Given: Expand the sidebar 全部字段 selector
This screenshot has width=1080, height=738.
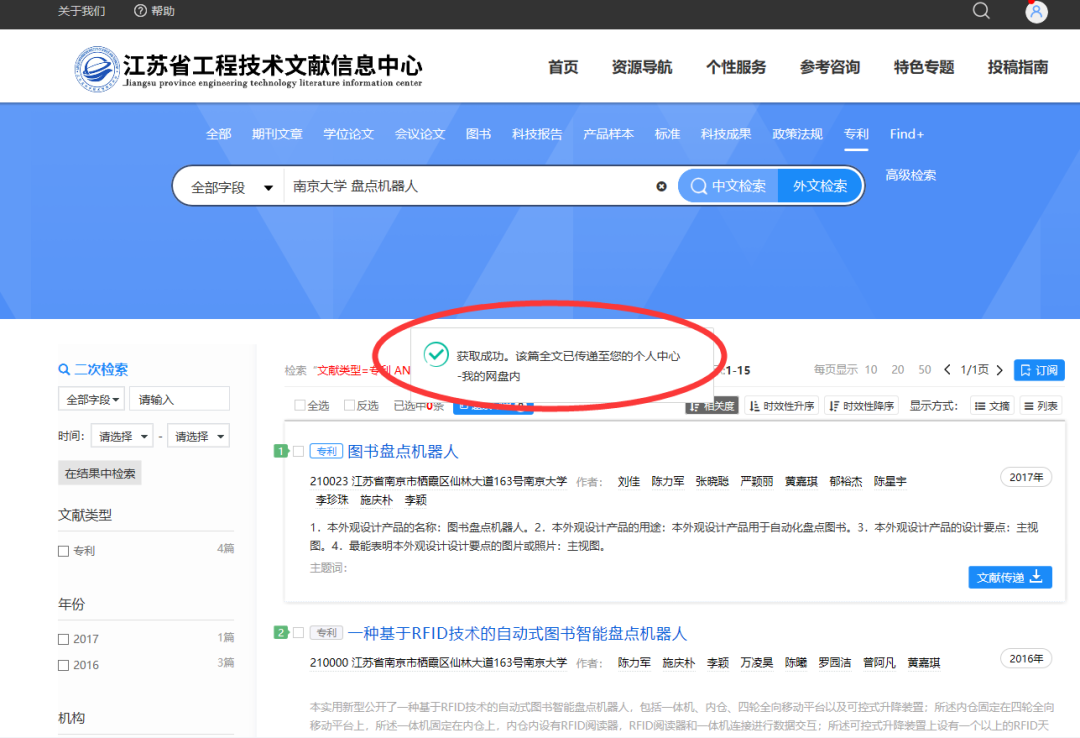Looking at the screenshot, I should 91,398.
